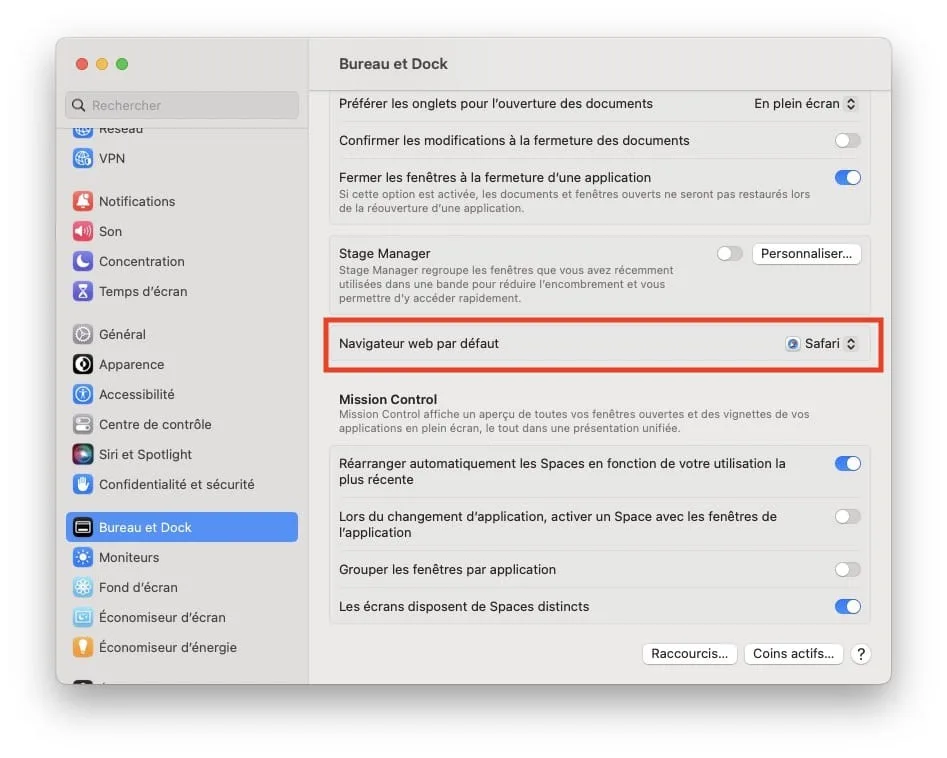
Task: Open Économiseur d'énergie settings
Action: [182, 647]
